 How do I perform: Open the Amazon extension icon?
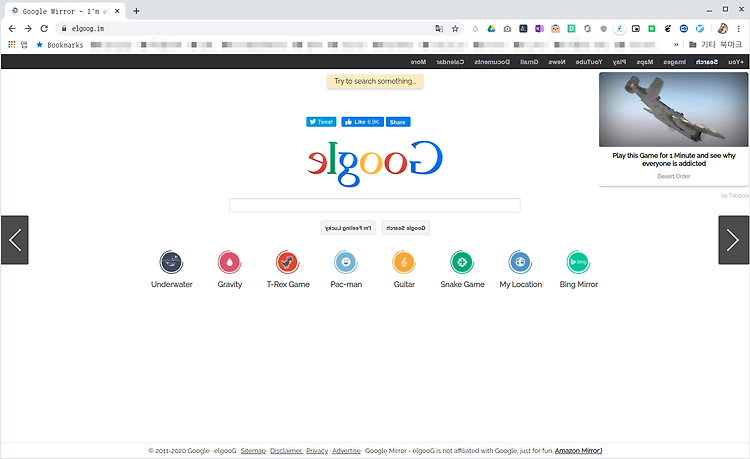(x=523, y=29)
